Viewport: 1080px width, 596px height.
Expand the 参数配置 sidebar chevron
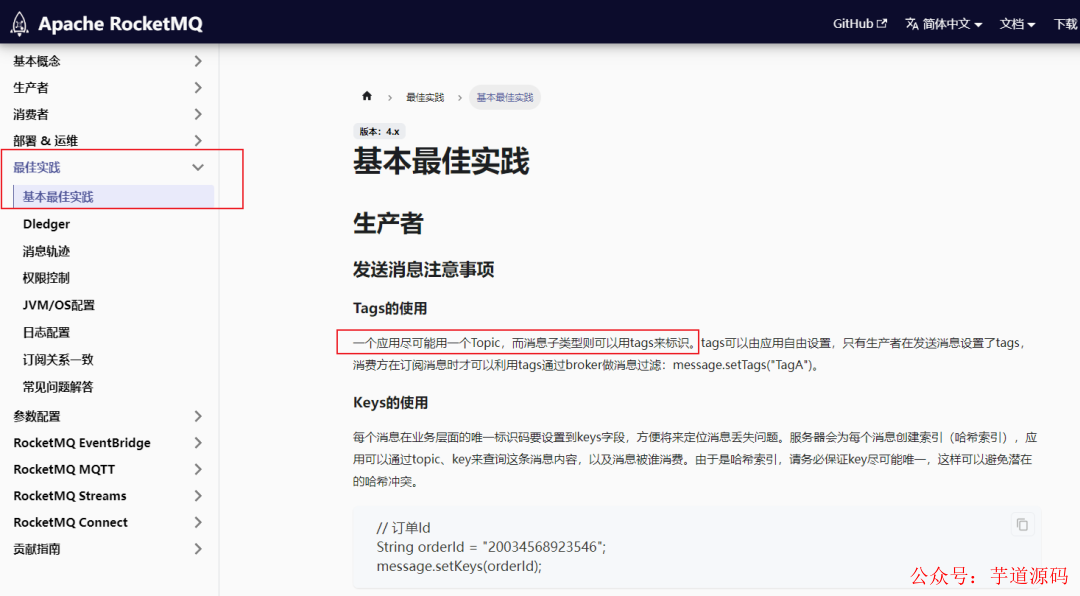point(198,416)
